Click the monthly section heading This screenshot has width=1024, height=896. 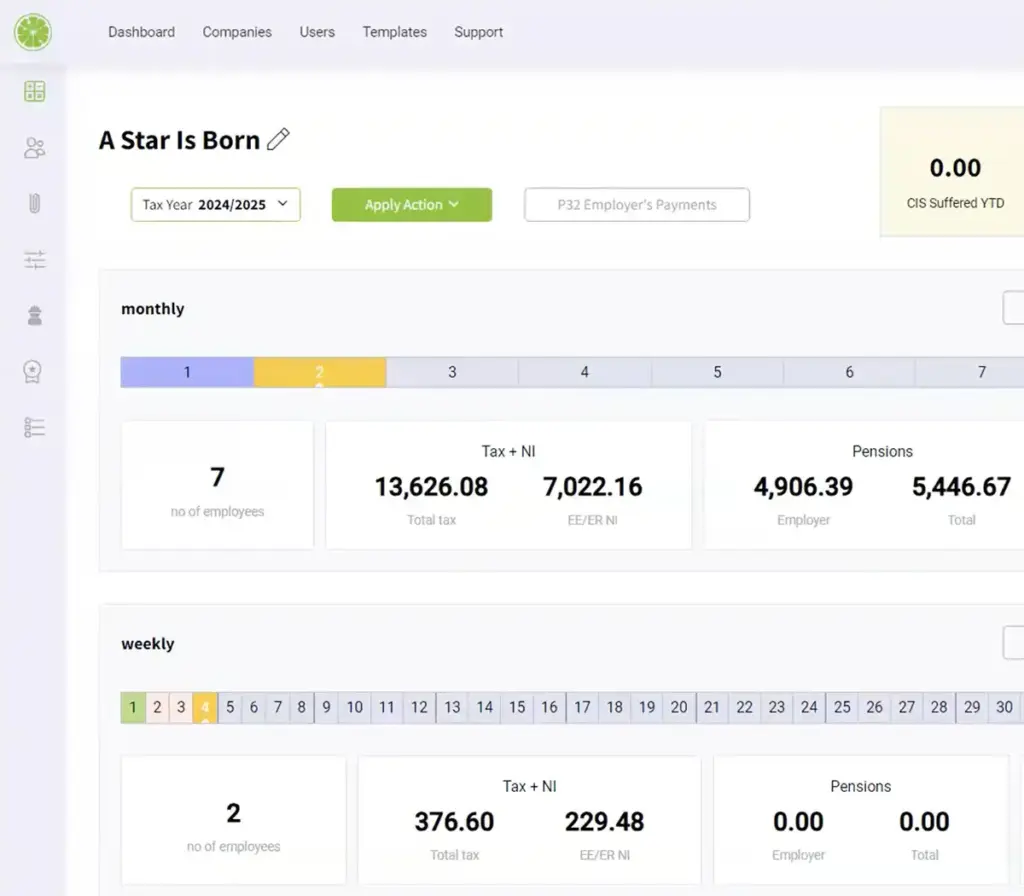(x=153, y=309)
